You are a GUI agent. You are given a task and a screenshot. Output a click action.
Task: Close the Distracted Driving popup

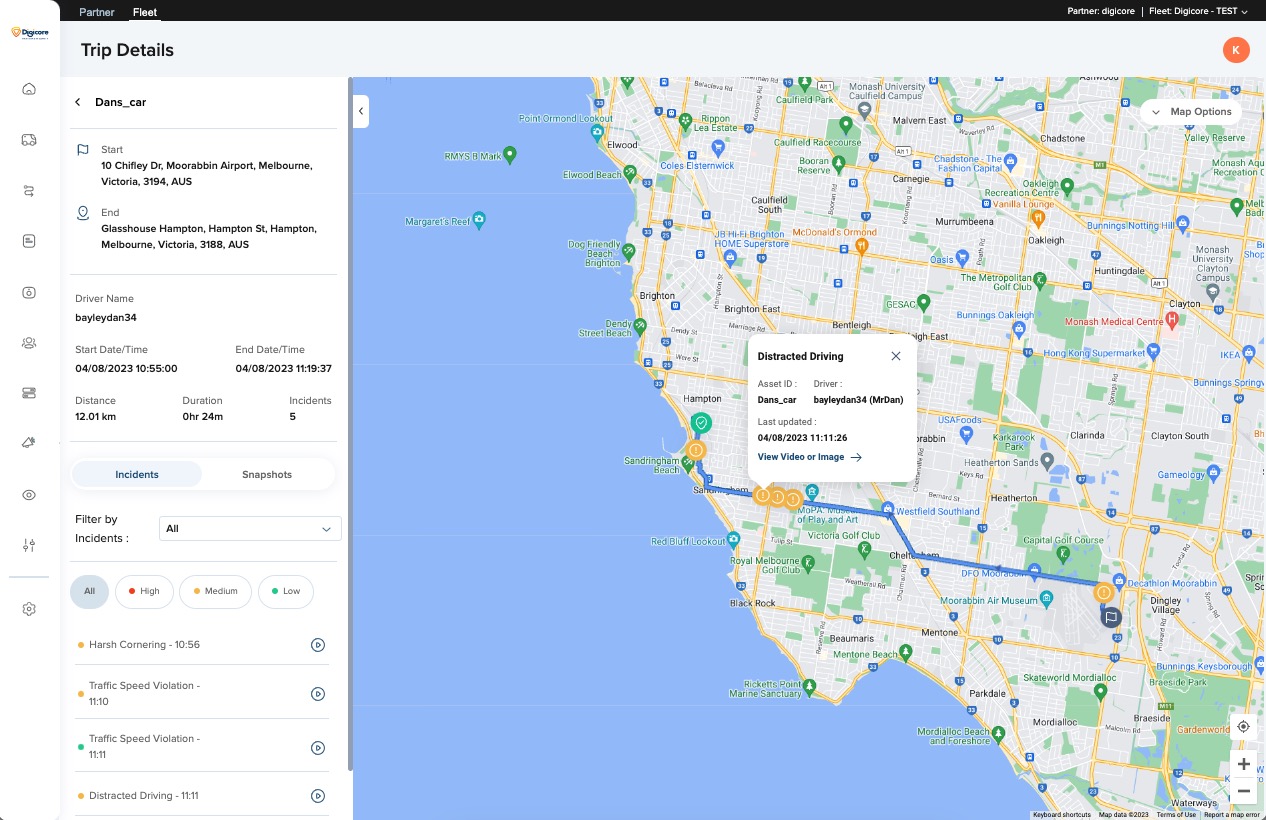[896, 356]
